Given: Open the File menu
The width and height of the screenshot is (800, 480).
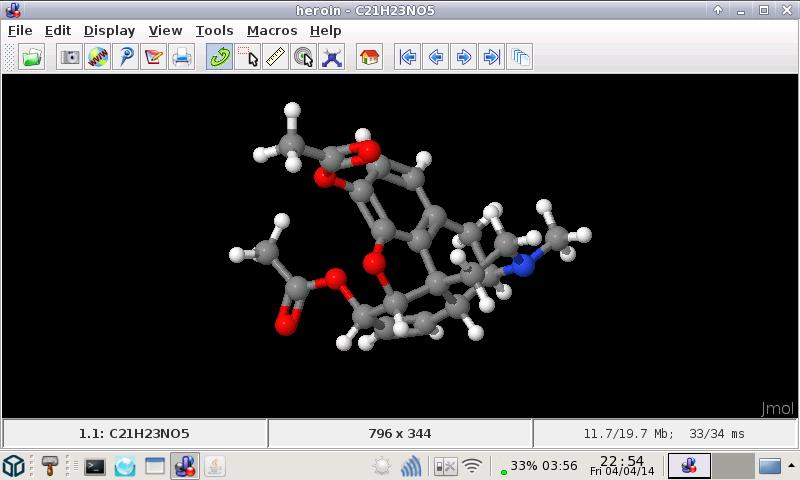Looking at the screenshot, I should coord(20,31).
